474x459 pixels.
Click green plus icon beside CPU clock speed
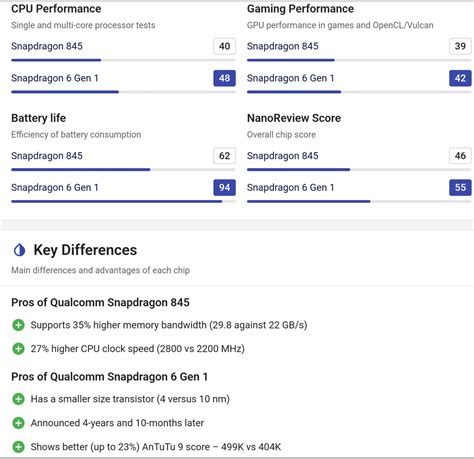pos(18,349)
